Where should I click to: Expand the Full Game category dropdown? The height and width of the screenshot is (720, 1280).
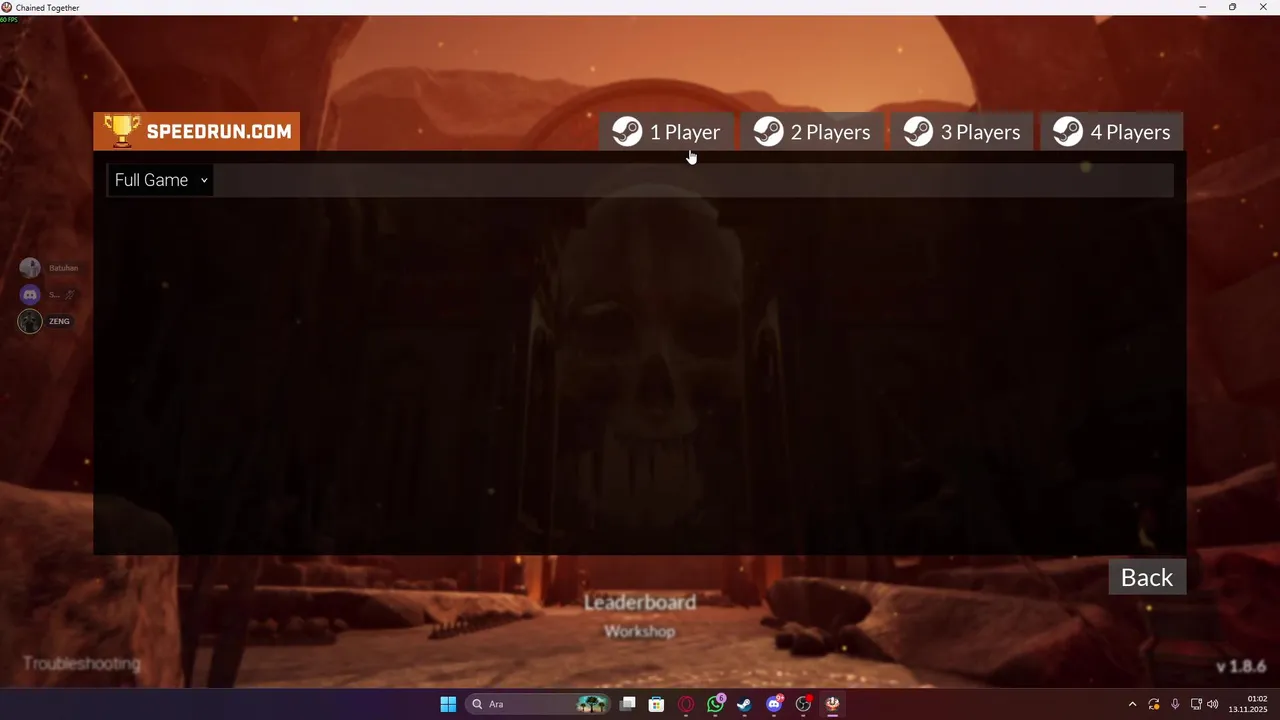point(161,180)
